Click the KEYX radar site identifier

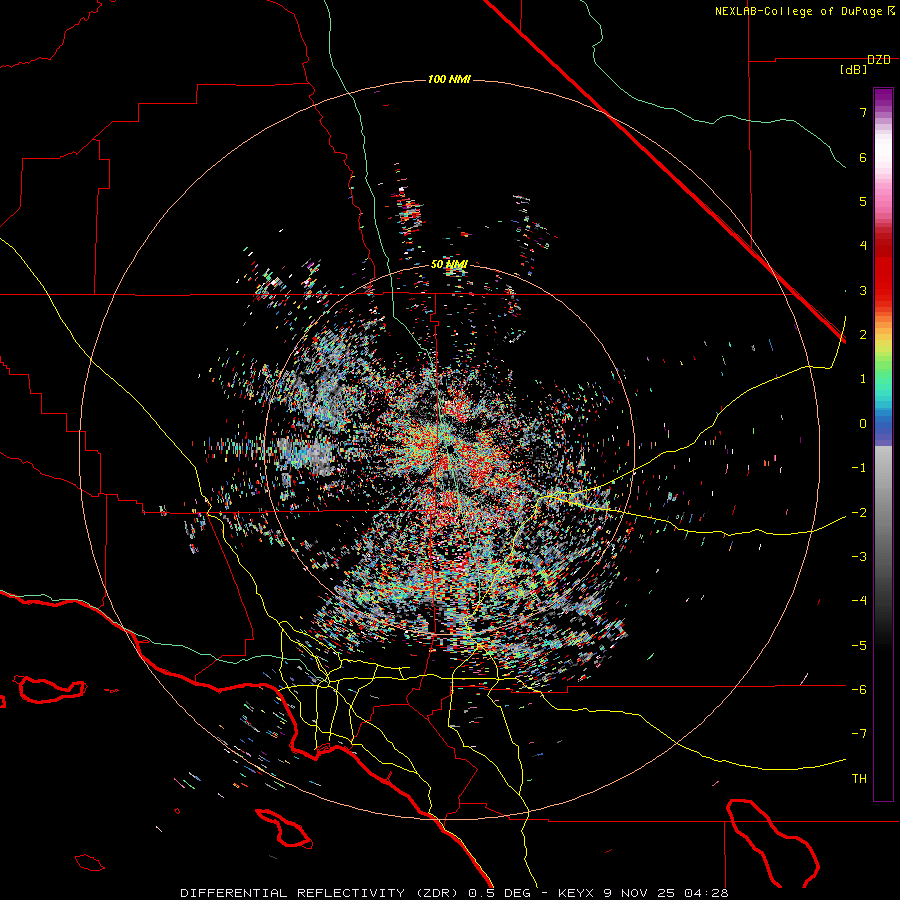click(x=577, y=893)
